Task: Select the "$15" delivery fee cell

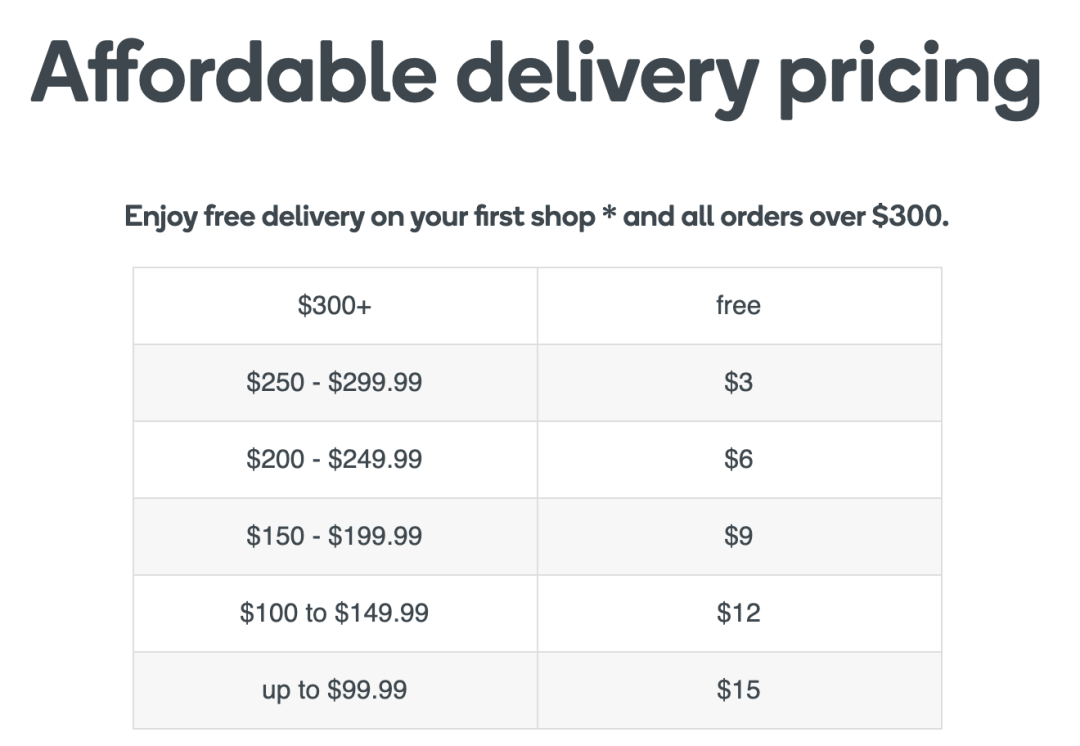Action: tap(738, 690)
